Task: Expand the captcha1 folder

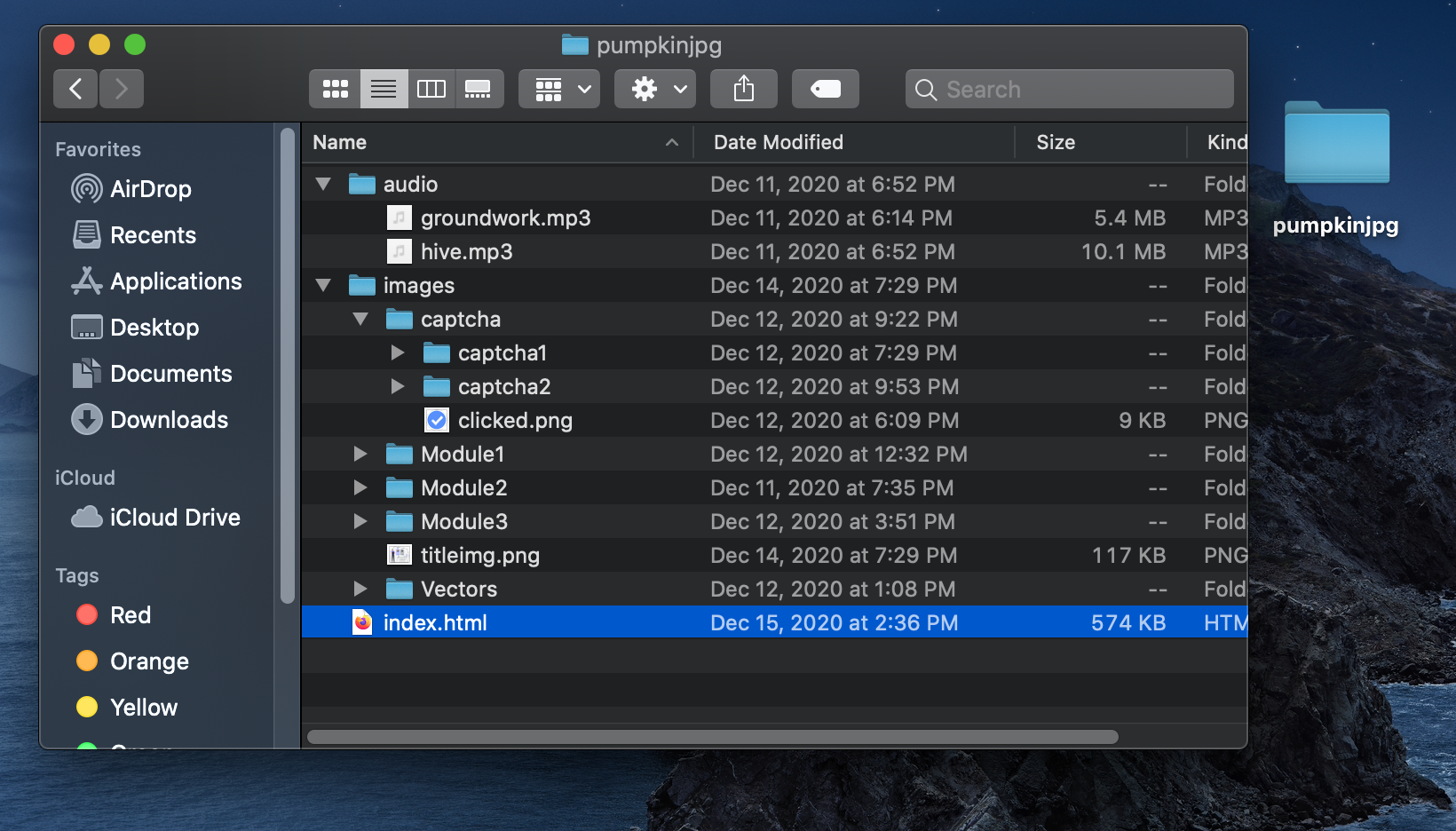Action: (x=398, y=353)
